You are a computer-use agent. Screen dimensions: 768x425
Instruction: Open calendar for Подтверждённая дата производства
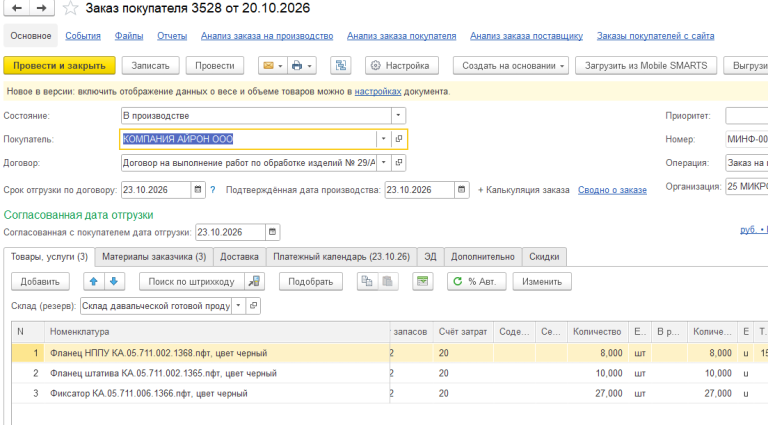(461, 189)
